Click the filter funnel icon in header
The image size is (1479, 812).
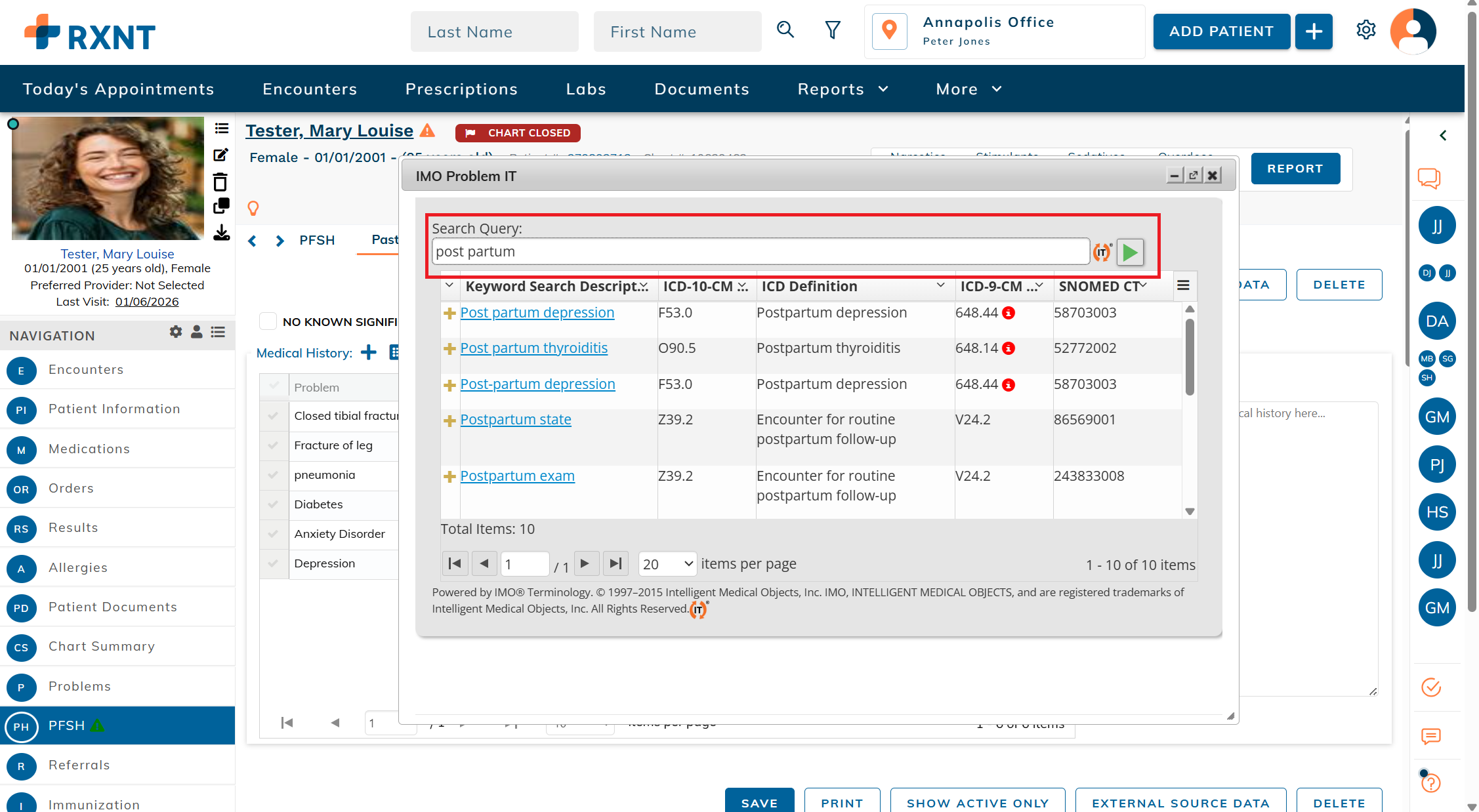click(832, 30)
